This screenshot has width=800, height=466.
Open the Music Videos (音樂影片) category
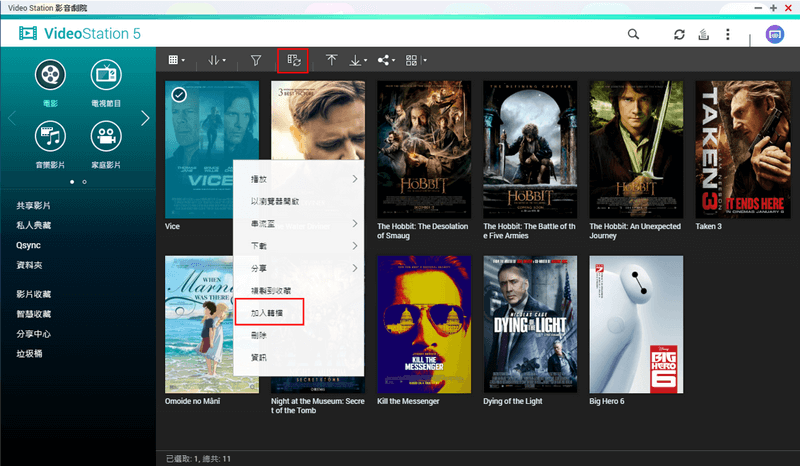coord(50,145)
